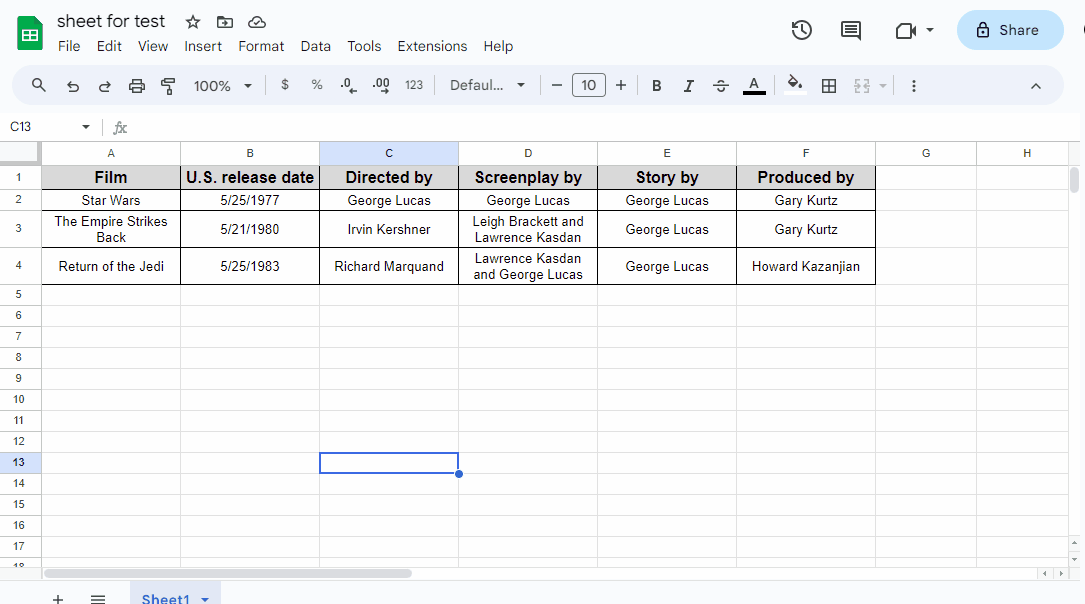Click the Move to folder icon
The width and height of the screenshot is (1085, 604).
coord(225,22)
